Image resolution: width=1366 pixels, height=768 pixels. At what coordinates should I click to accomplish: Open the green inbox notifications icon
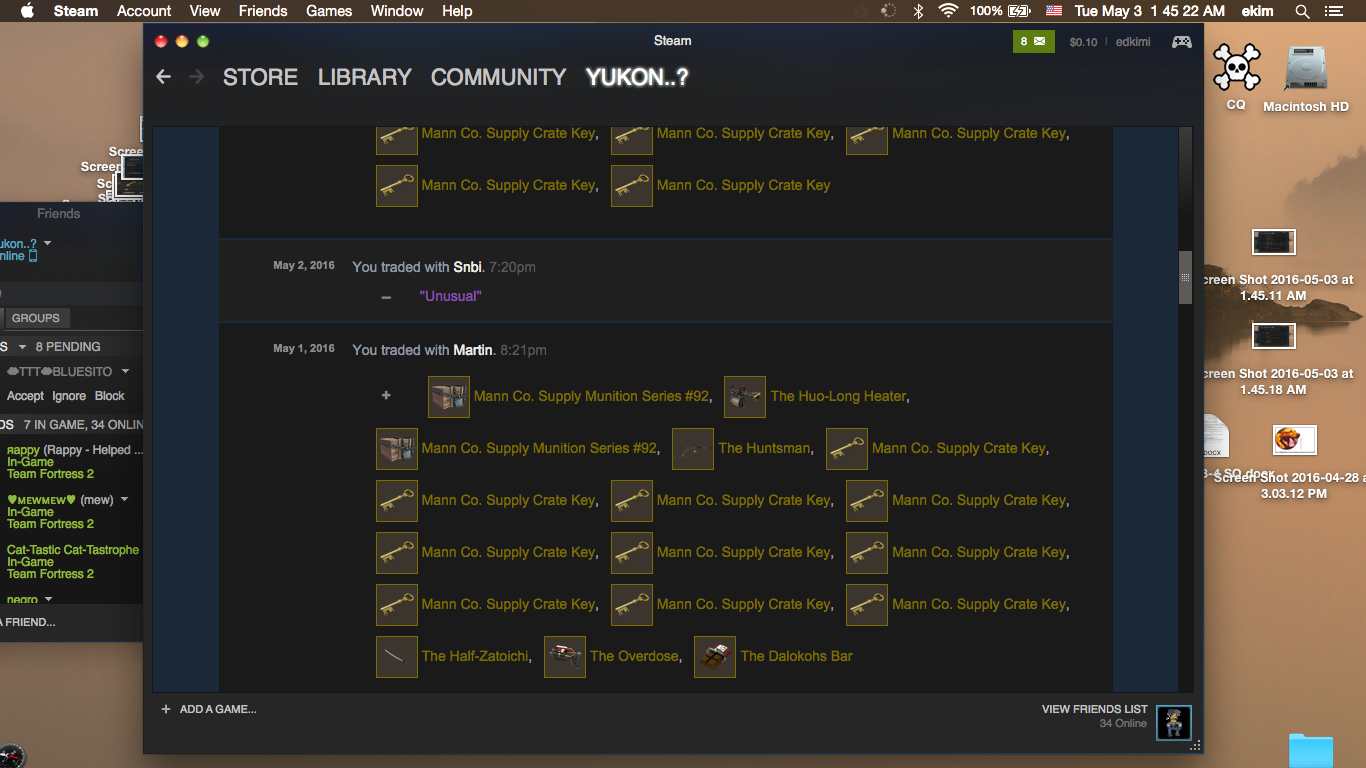point(1033,42)
